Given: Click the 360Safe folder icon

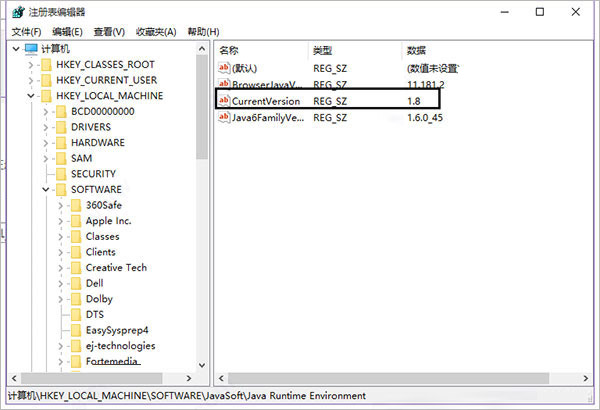Looking at the screenshot, I should pos(76,206).
